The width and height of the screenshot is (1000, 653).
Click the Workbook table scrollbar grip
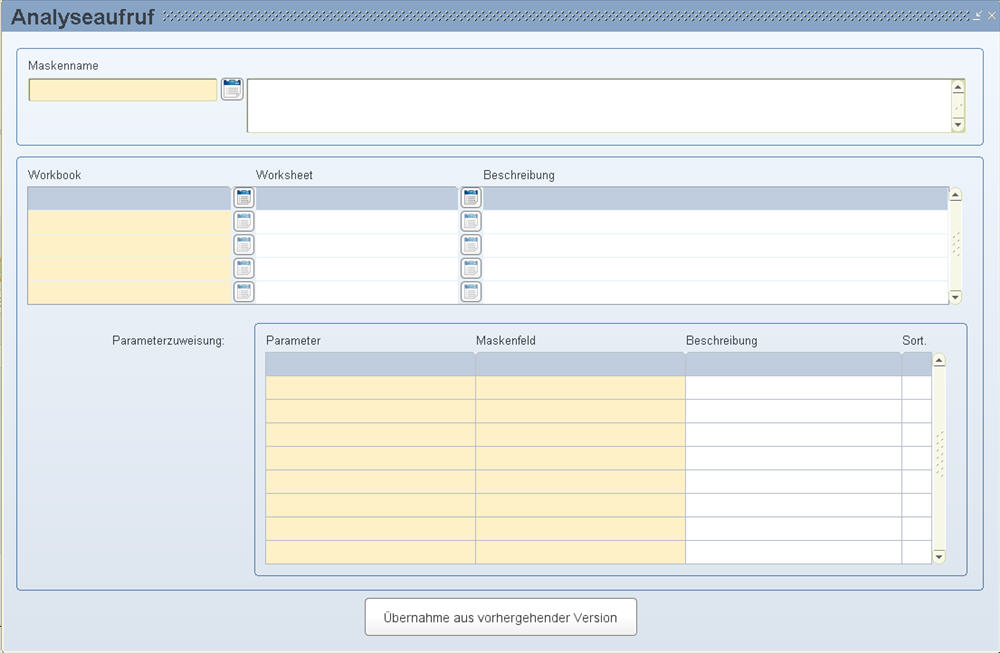(x=955, y=245)
